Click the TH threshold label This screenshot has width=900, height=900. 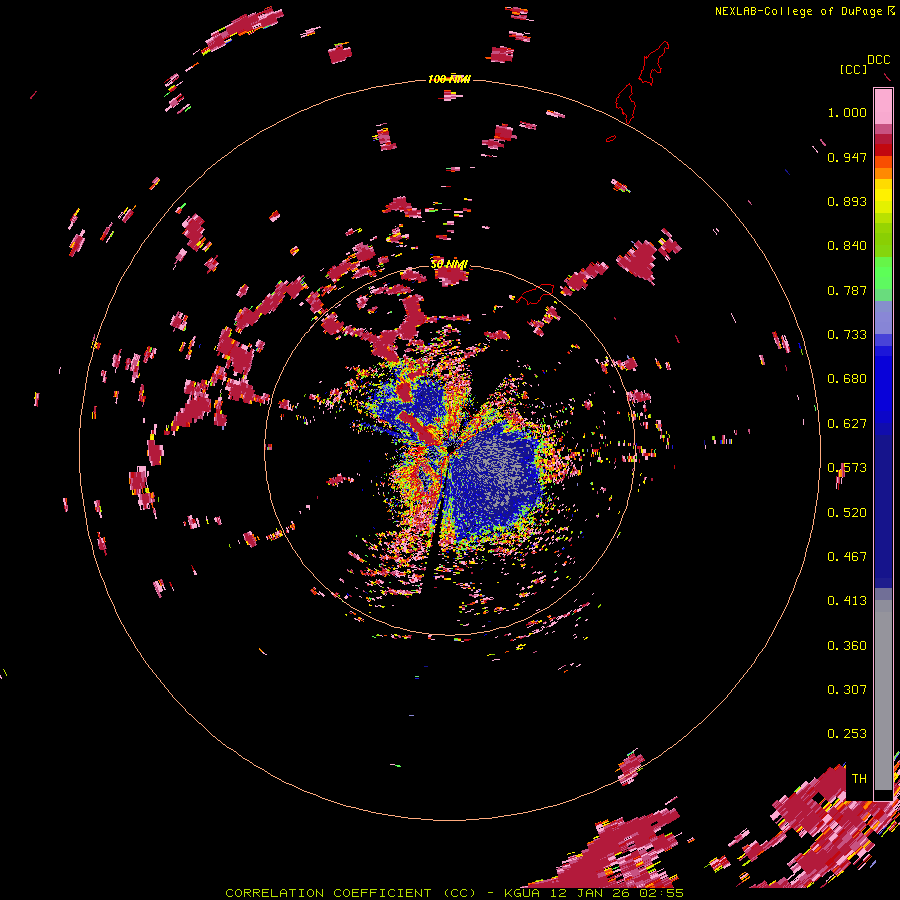(x=859, y=779)
